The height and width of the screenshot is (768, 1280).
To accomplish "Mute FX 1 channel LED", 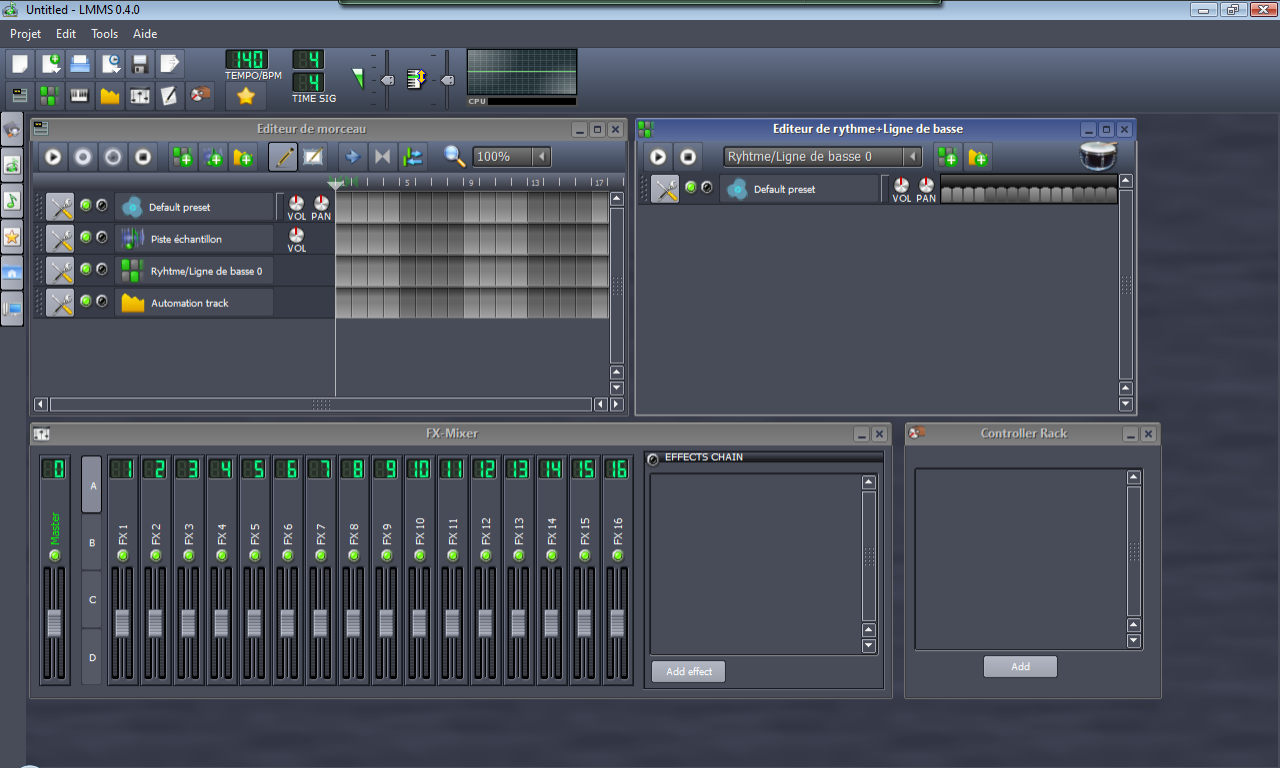I will pyautogui.click(x=122, y=555).
